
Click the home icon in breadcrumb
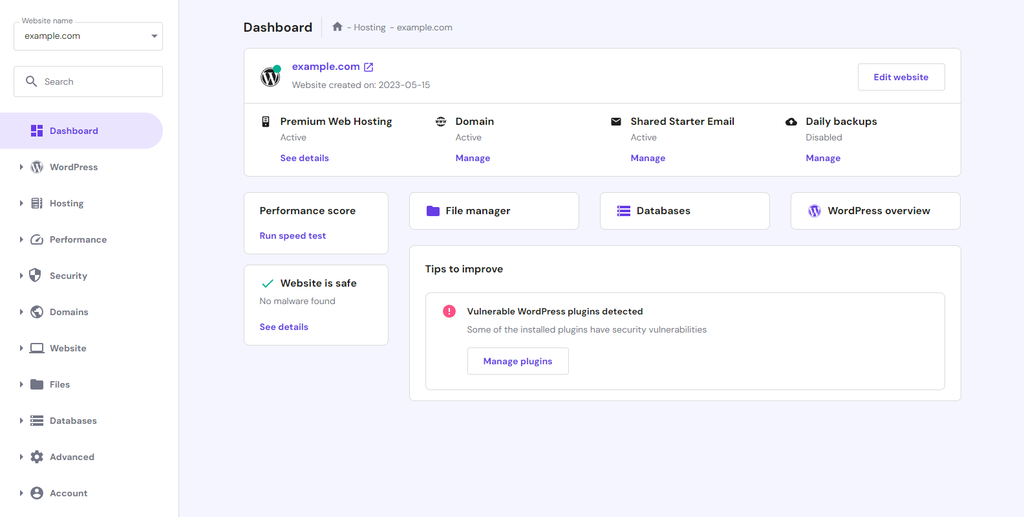(338, 27)
